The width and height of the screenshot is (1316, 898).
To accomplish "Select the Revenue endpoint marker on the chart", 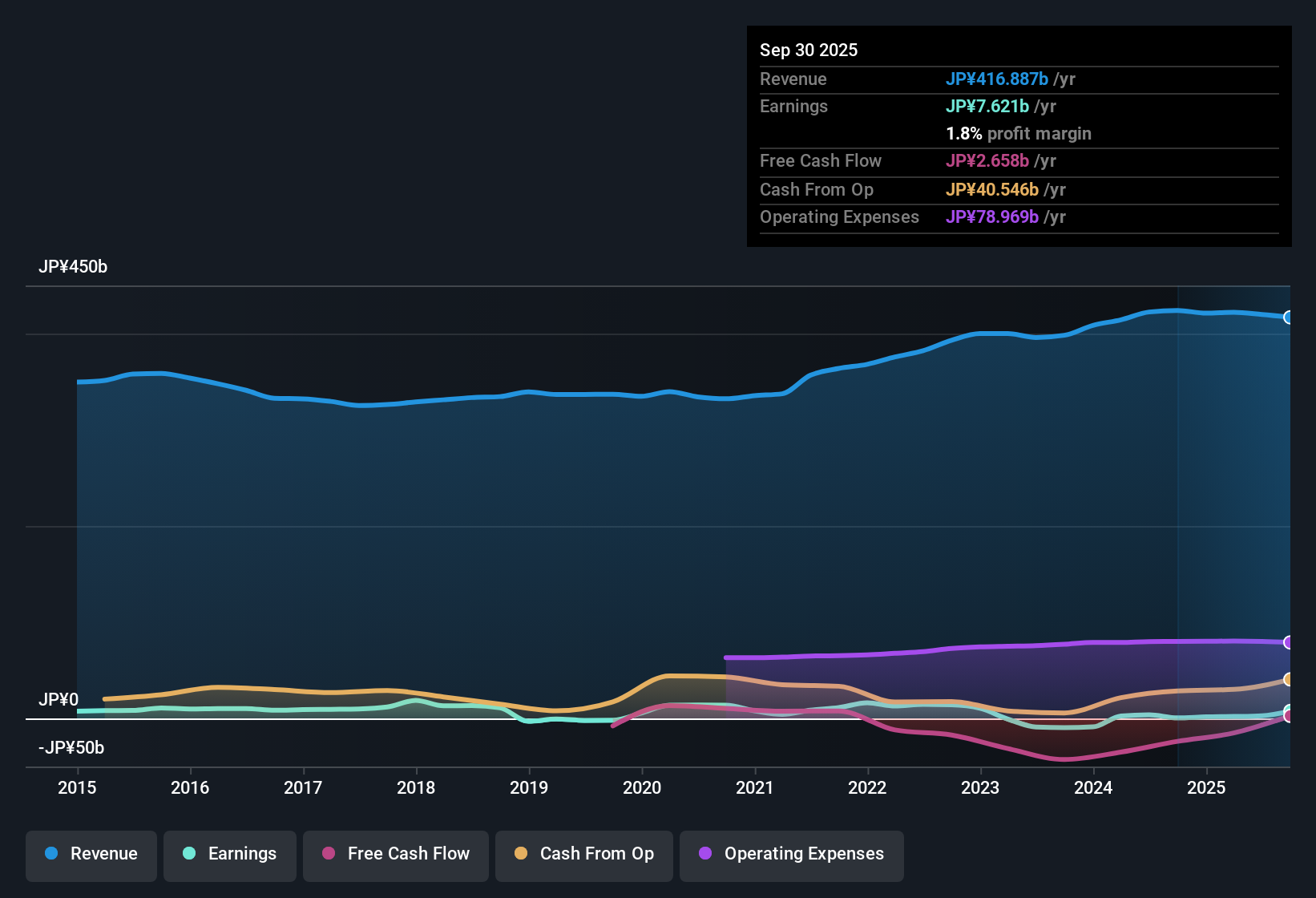I will (x=1288, y=318).
